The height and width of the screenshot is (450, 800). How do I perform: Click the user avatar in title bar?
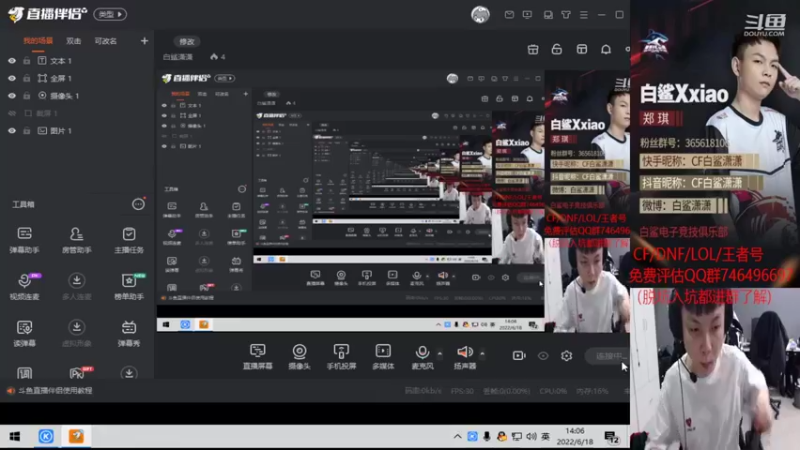[x=480, y=15]
